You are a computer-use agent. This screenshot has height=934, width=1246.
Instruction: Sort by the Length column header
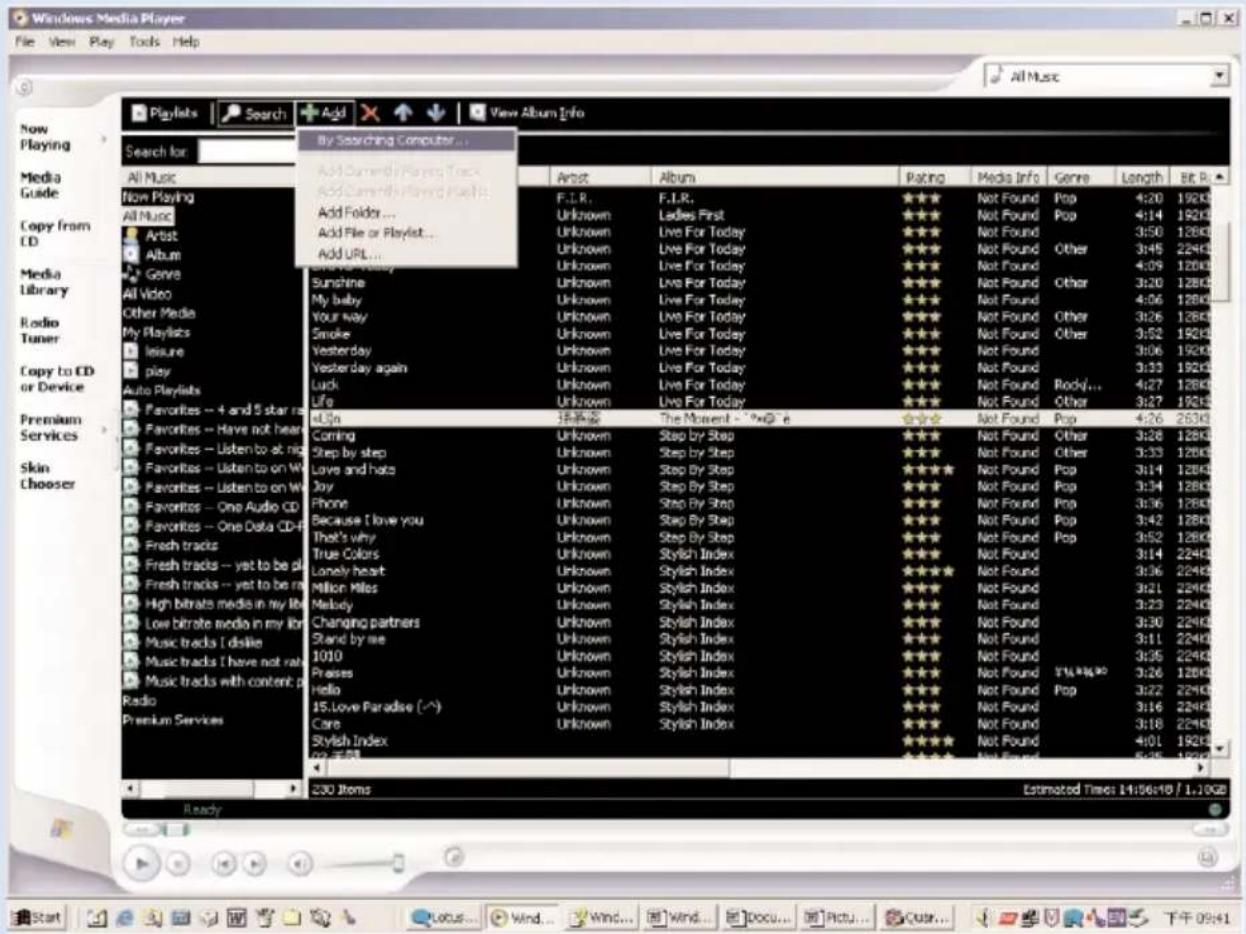point(1141,177)
